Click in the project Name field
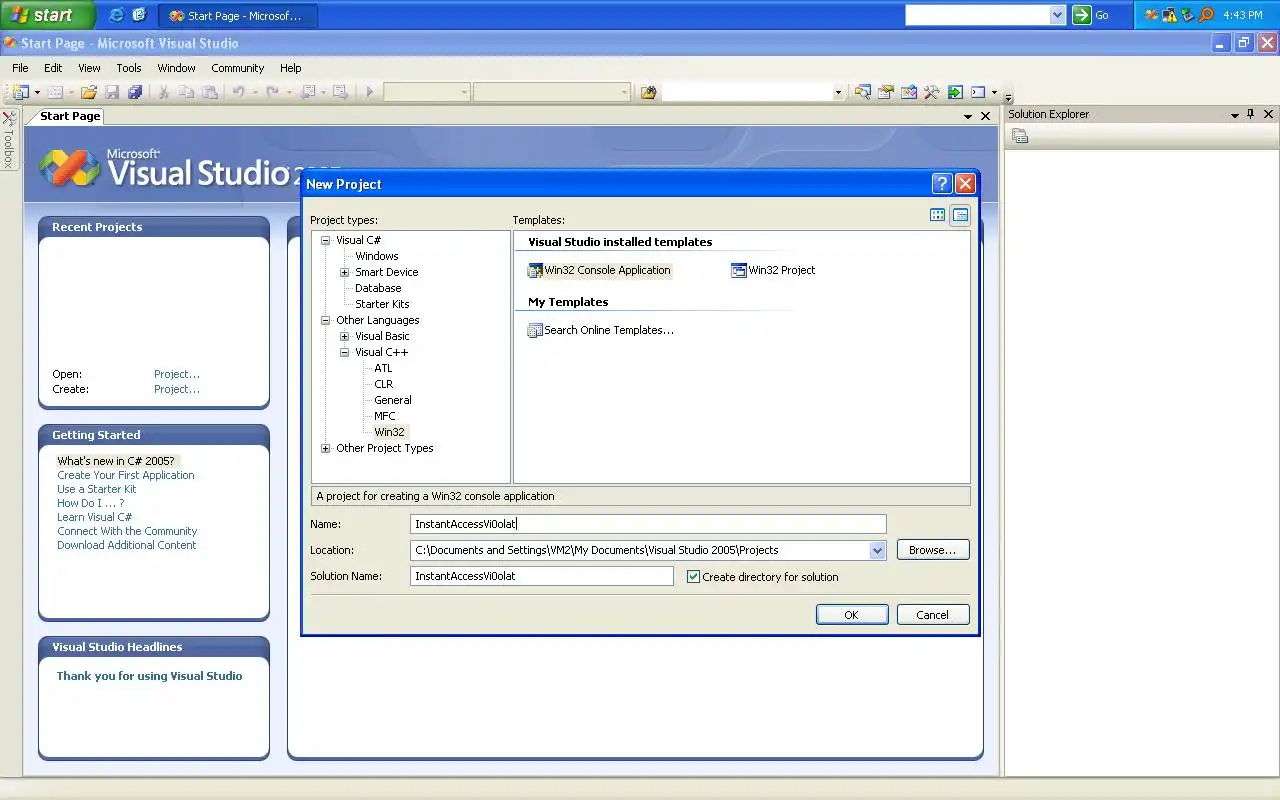Viewport: 1280px width, 800px height. [648, 524]
